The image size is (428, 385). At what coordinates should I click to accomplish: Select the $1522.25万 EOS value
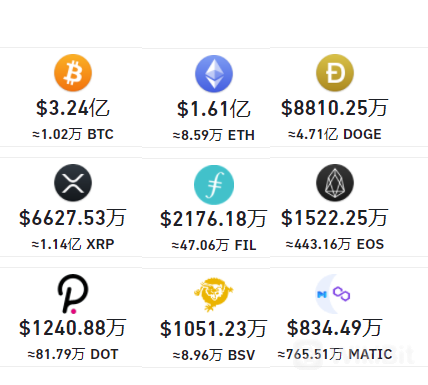[x=335, y=218]
